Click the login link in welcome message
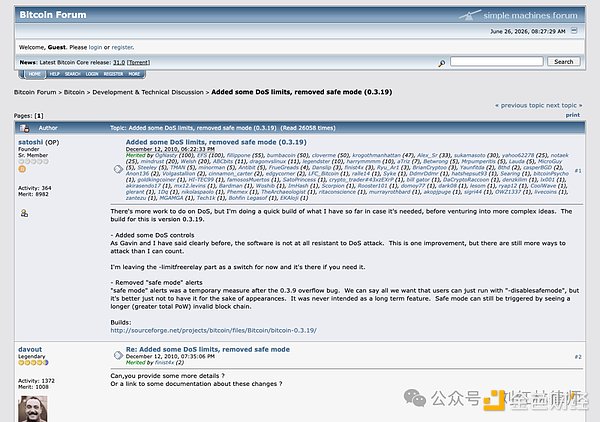The height and width of the screenshot is (422, 600). pos(95,47)
